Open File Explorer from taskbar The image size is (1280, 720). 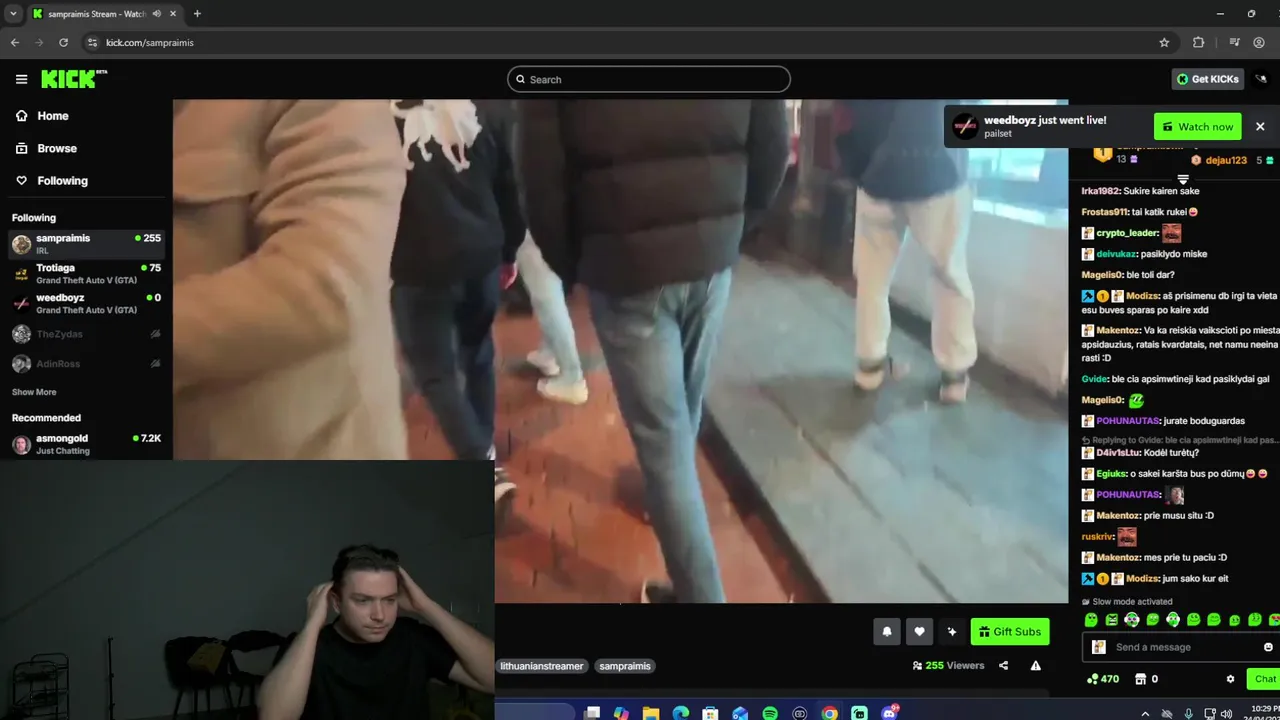pos(651,713)
